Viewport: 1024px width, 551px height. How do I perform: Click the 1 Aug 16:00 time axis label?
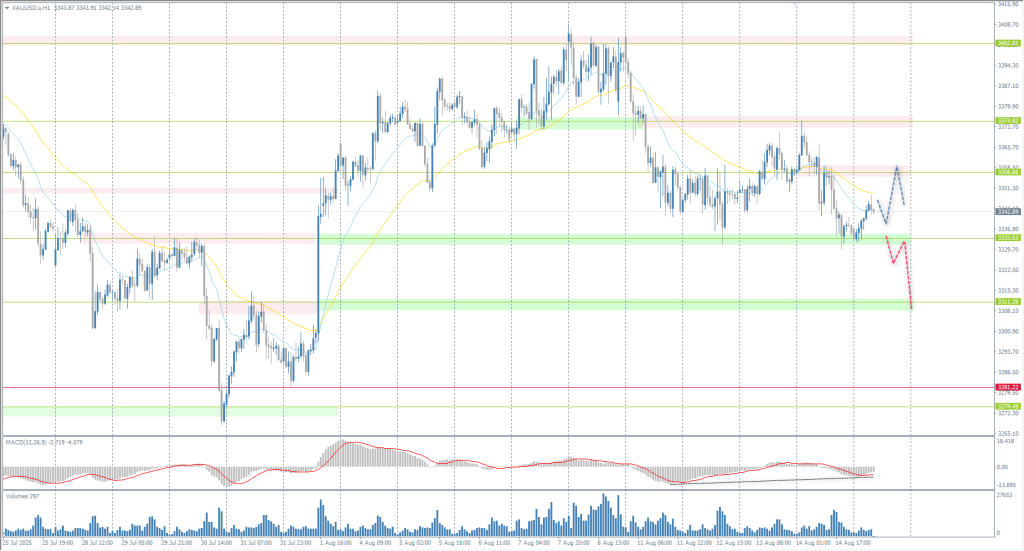click(336, 542)
